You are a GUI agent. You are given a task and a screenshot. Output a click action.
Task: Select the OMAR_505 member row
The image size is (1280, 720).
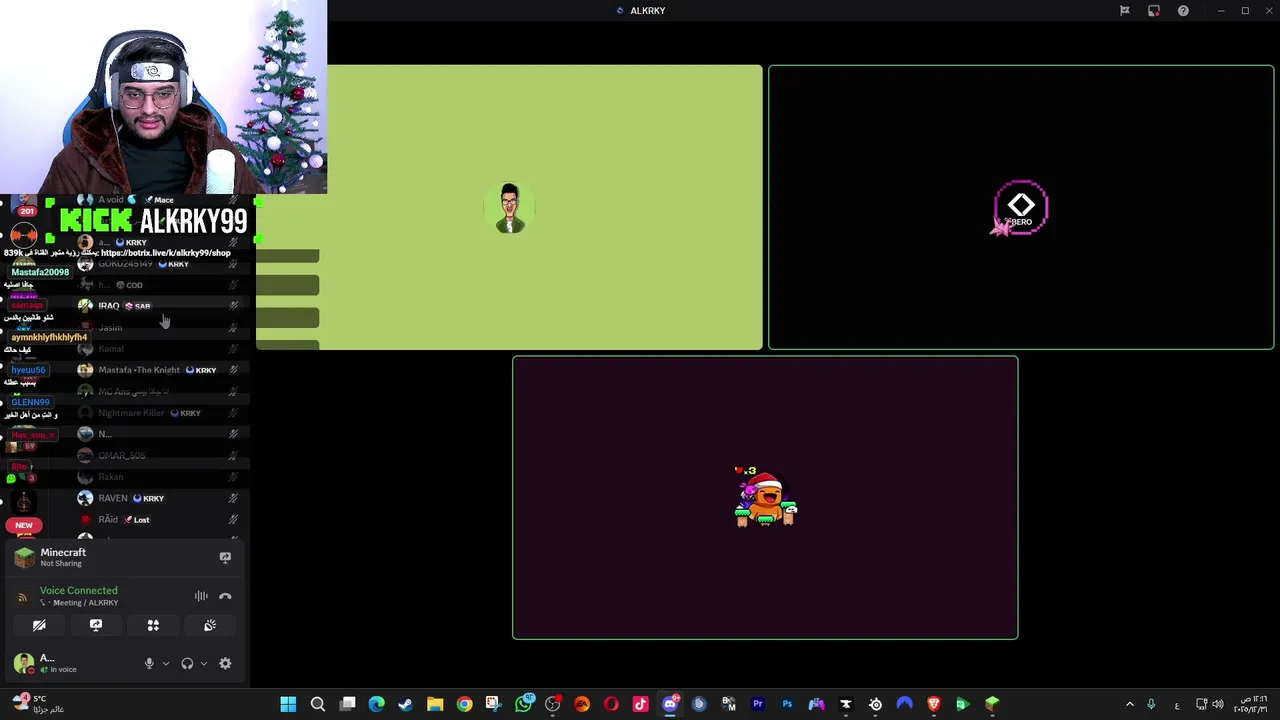click(160, 456)
